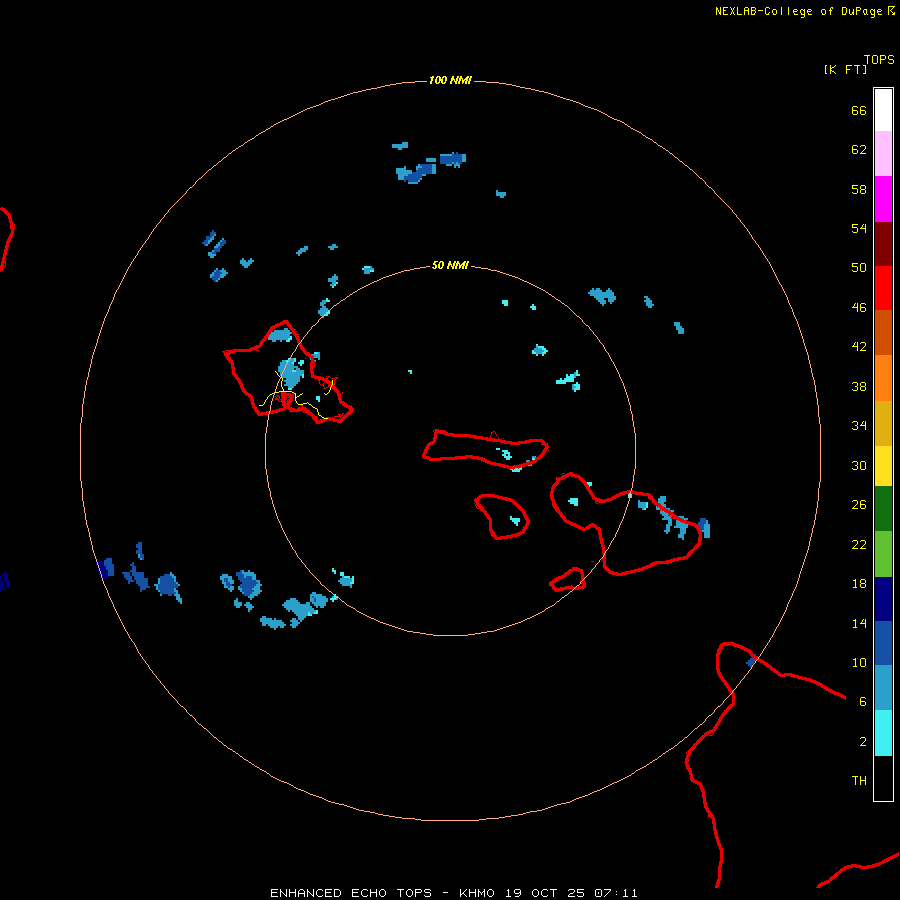Click the ENHANCED ECHO TOPS product title
This screenshot has width=900, height=900.
pyautogui.click(x=351, y=893)
